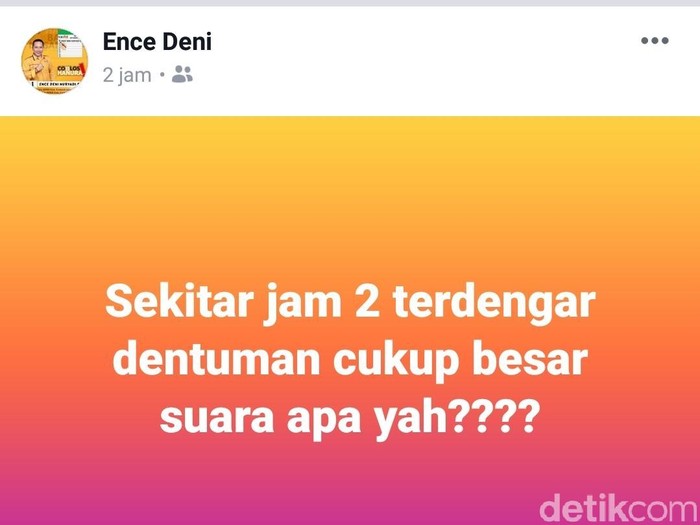Screen dimensions: 700x525
Task: Open the 'Ence Deni' profile name link
Action: tap(157, 42)
